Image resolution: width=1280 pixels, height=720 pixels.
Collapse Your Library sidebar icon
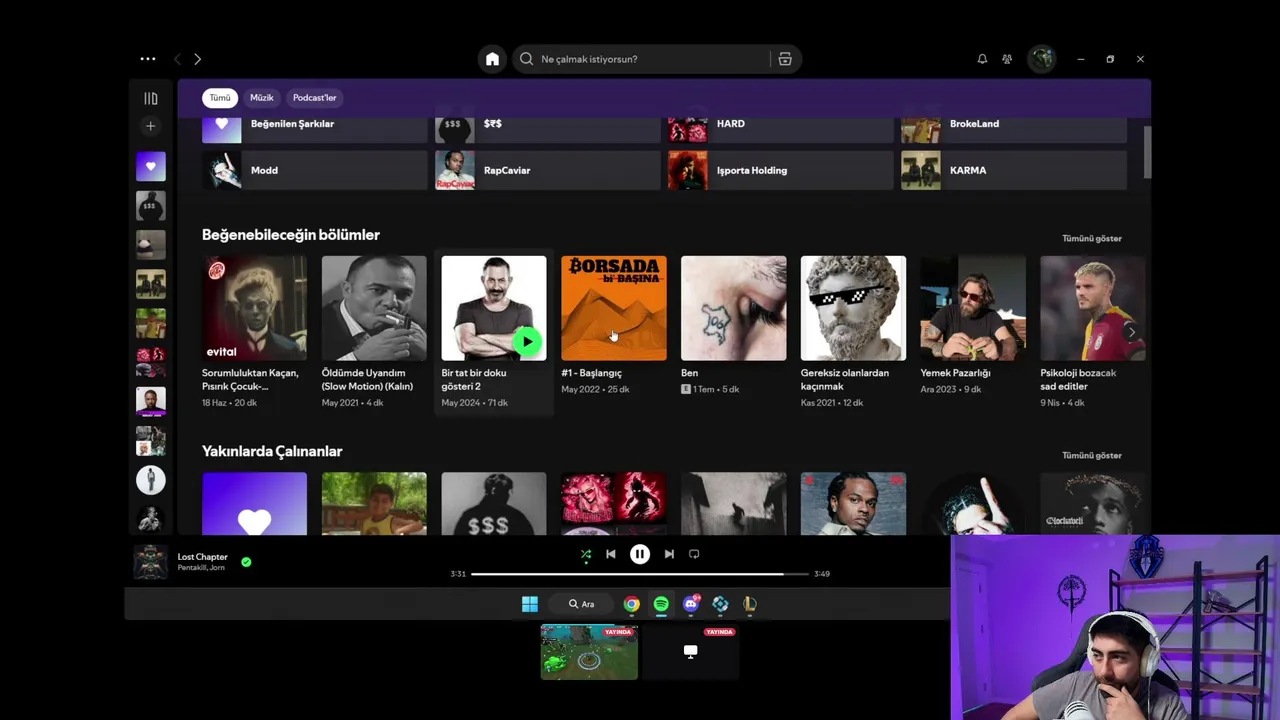tap(151, 98)
